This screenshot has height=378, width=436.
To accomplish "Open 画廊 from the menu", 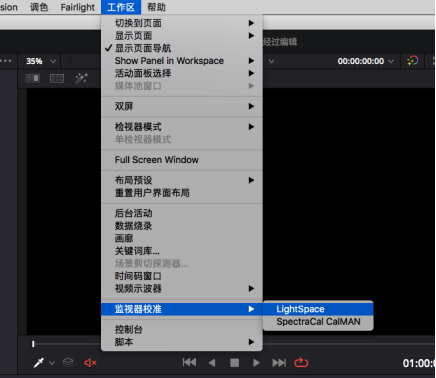I will point(182,238).
